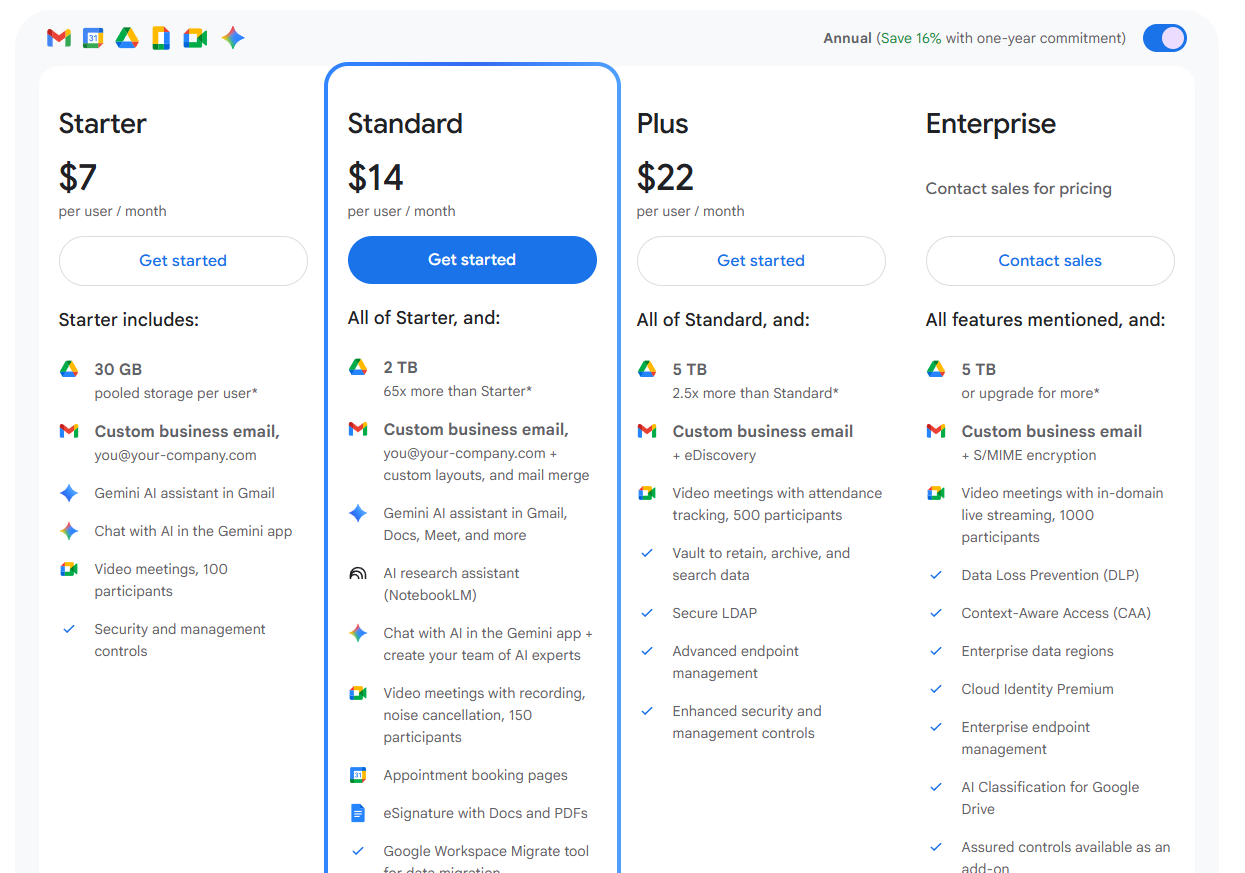
Task: Click the Google Docs icon in the header
Action: [161, 38]
